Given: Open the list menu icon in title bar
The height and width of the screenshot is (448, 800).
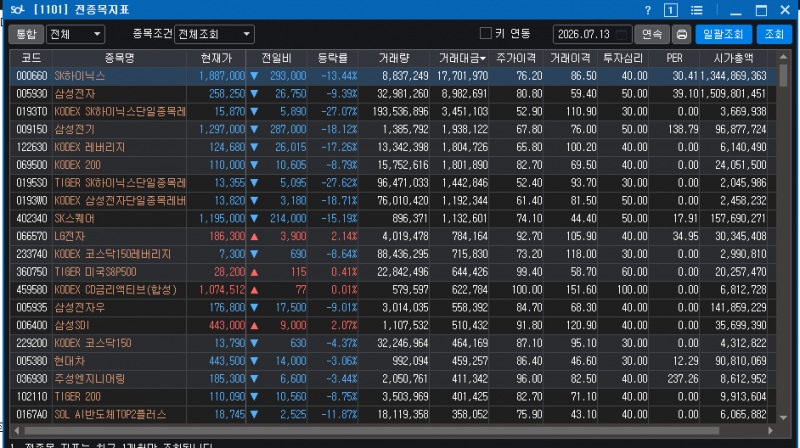Looking at the screenshot, I should pos(696,10).
